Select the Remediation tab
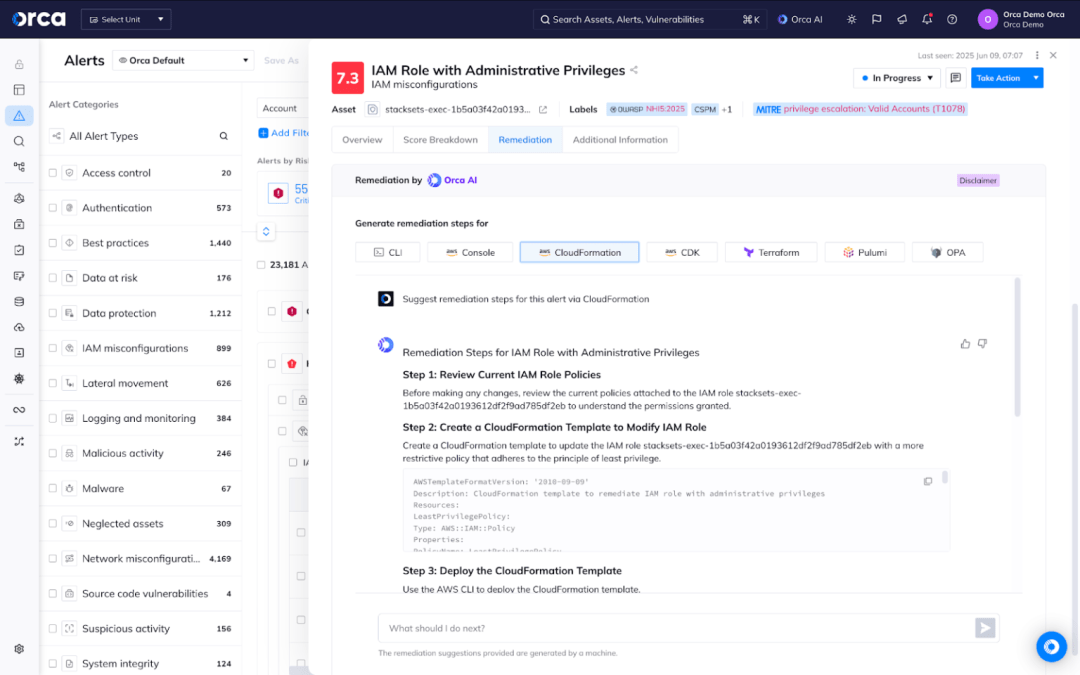Image resolution: width=1080 pixels, height=675 pixels. [x=526, y=140]
